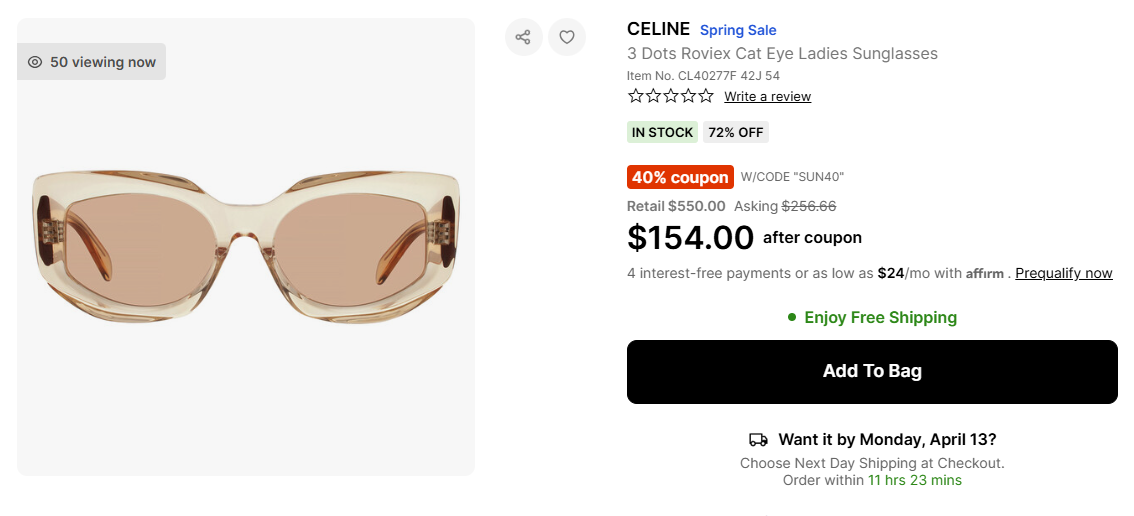Click the sunglasses product image

246,245
